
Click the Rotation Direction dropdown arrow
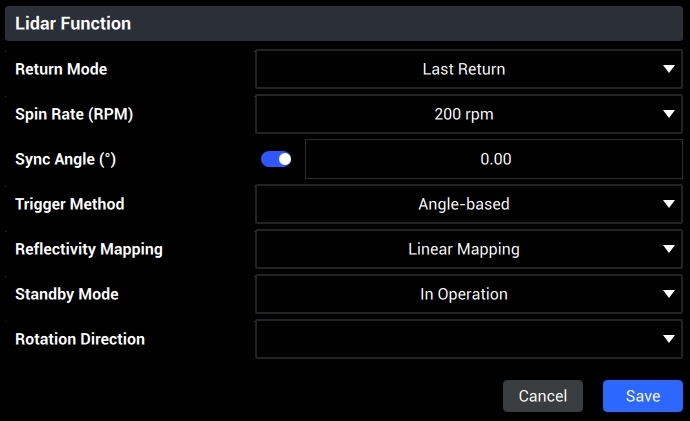[669, 339]
